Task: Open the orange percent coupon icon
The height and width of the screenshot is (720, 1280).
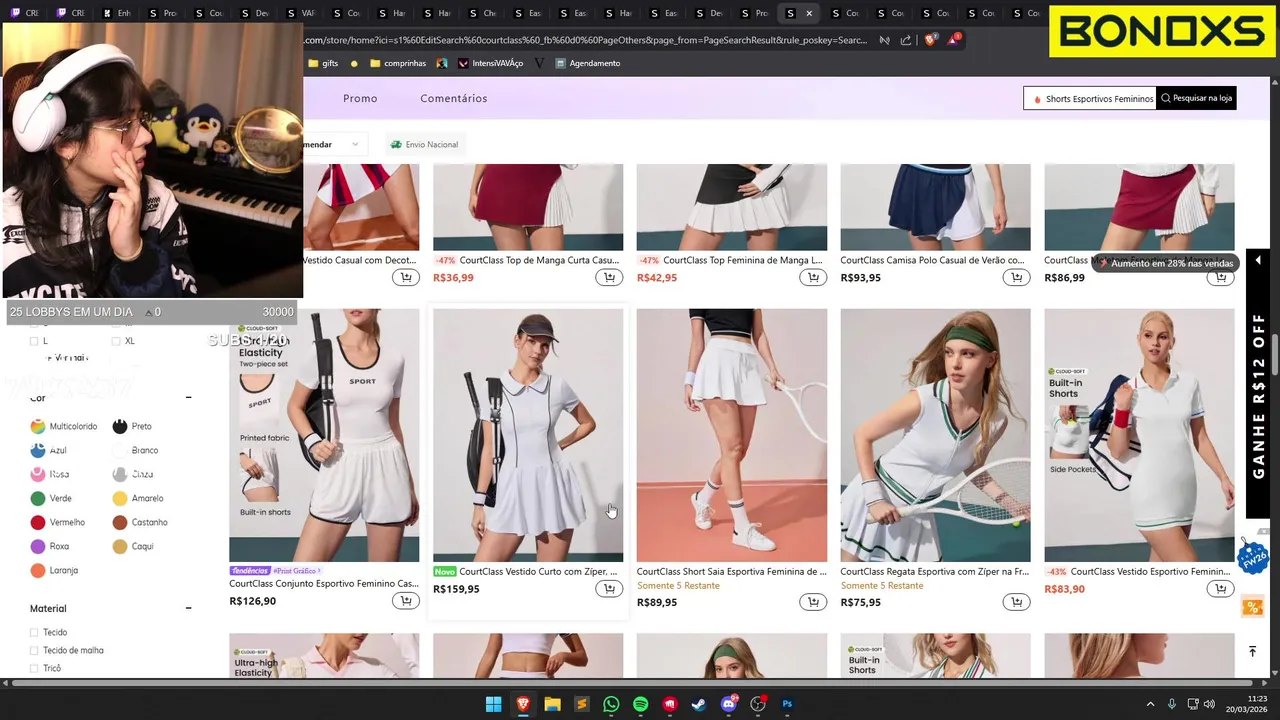Action: tap(1252, 607)
